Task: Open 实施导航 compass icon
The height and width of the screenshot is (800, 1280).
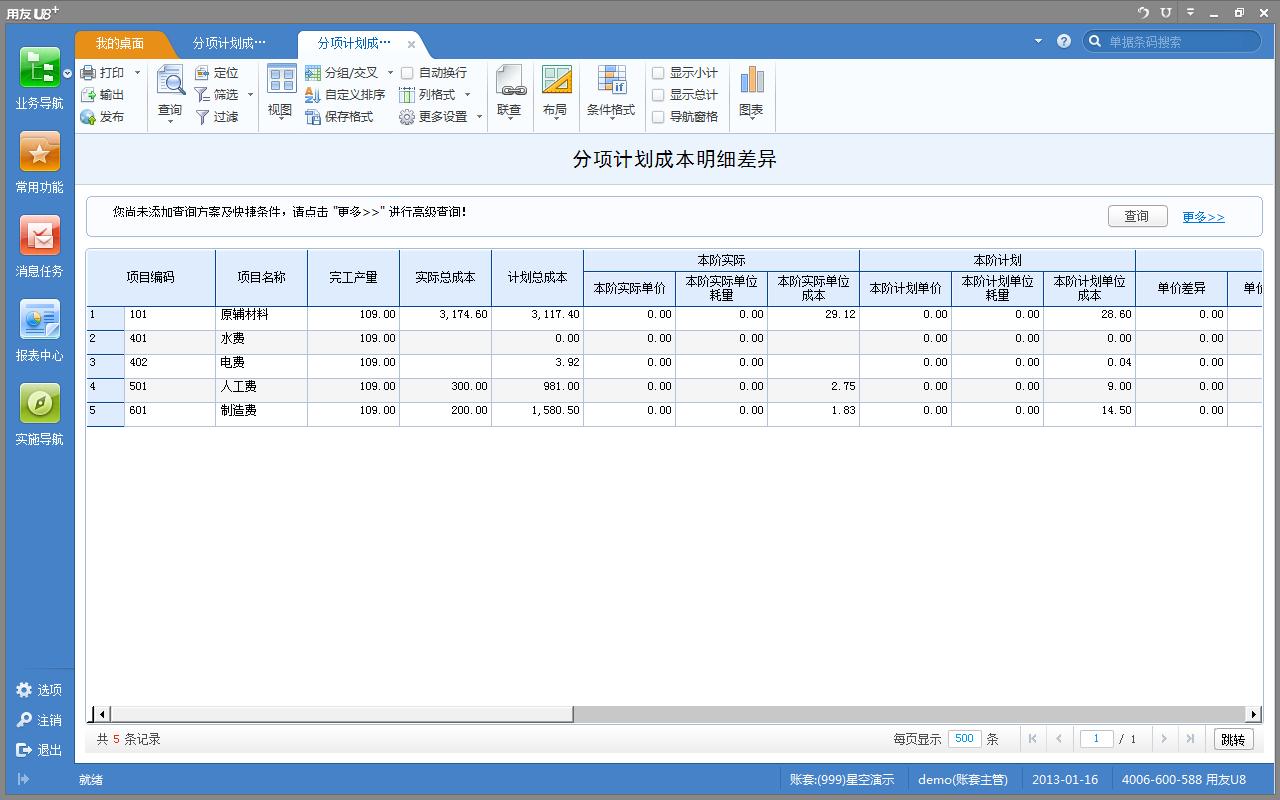Action: tap(39, 404)
